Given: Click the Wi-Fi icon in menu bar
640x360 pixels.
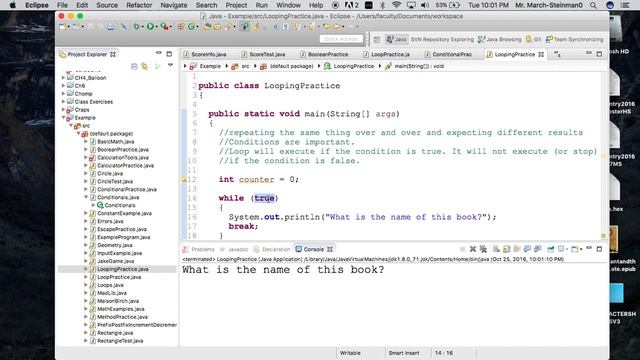Looking at the screenshot, I should click(x=396, y=5).
